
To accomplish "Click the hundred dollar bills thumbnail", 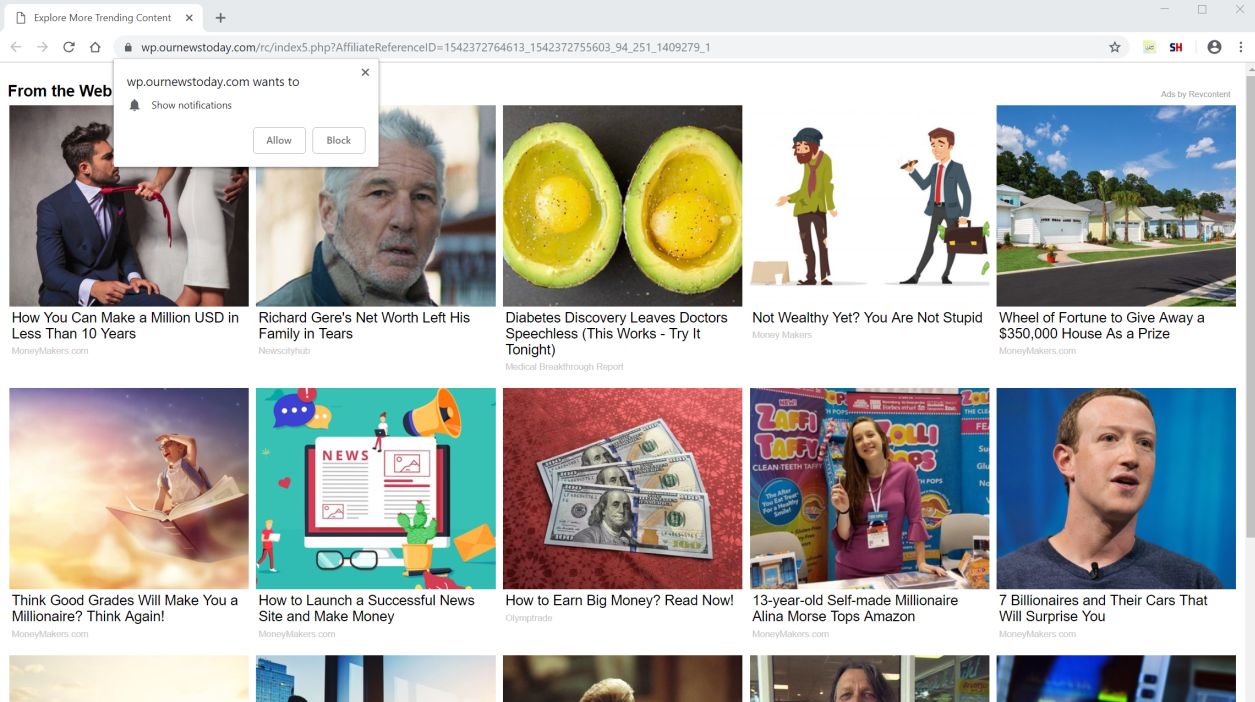I will pyautogui.click(x=622, y=488).
